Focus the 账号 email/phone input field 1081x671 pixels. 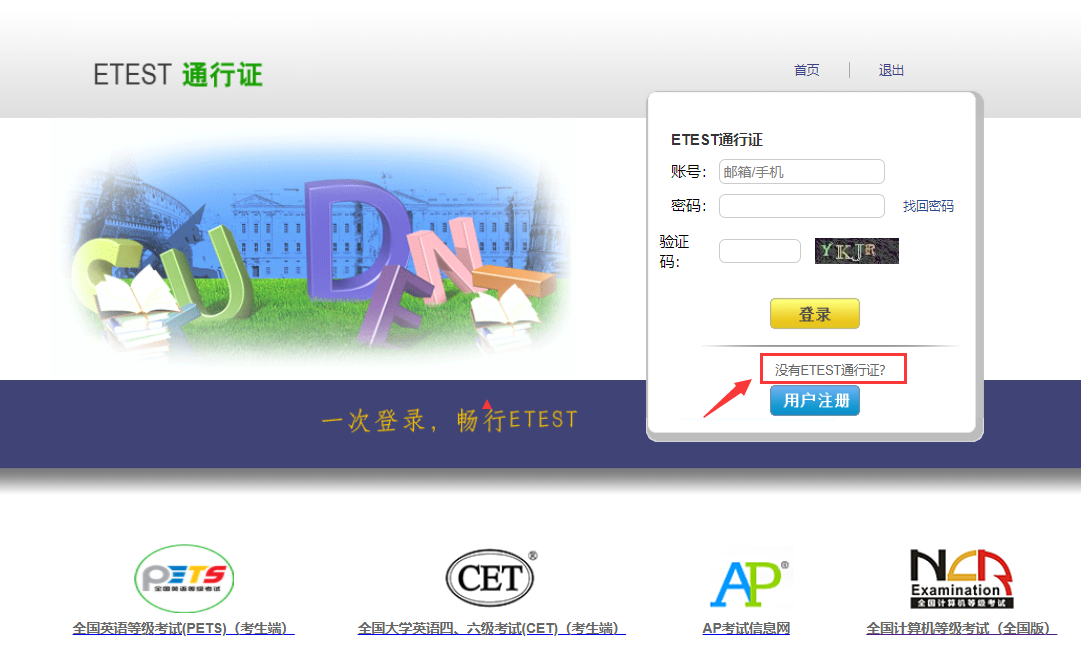[x=801, y=172]
